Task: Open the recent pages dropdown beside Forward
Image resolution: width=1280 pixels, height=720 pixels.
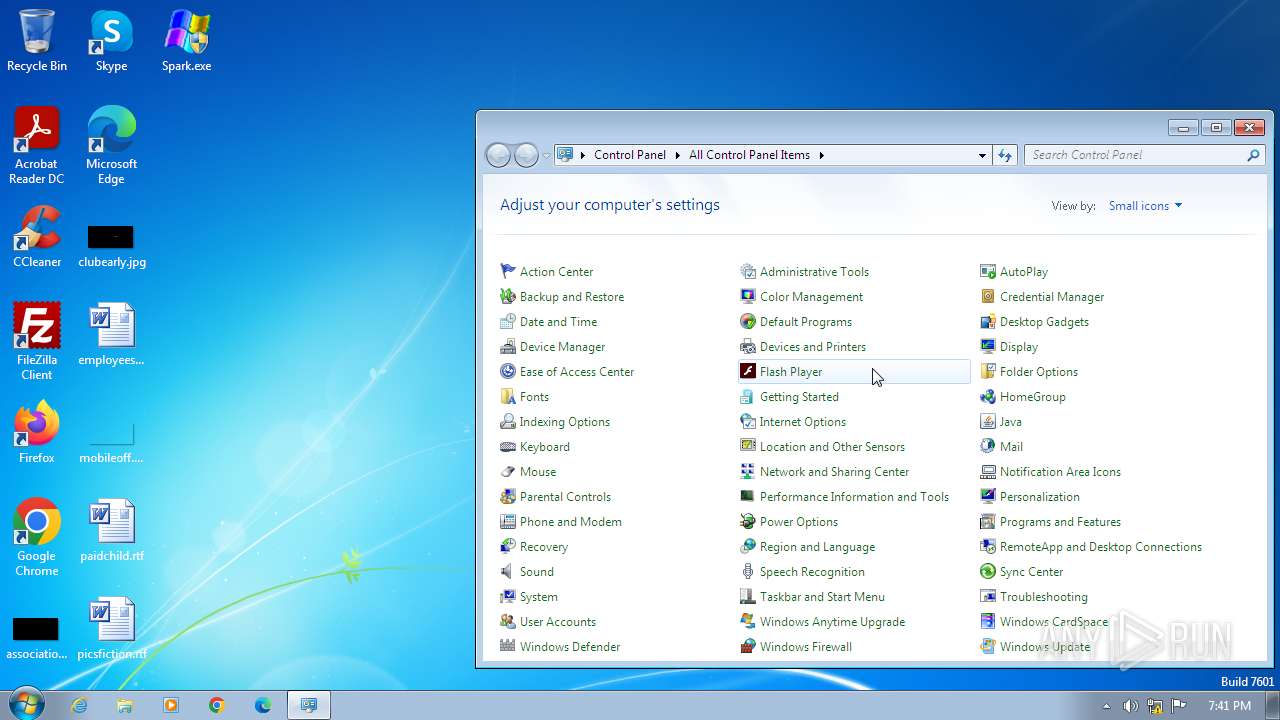Action: pyautogui.click(x=546, y=156)
